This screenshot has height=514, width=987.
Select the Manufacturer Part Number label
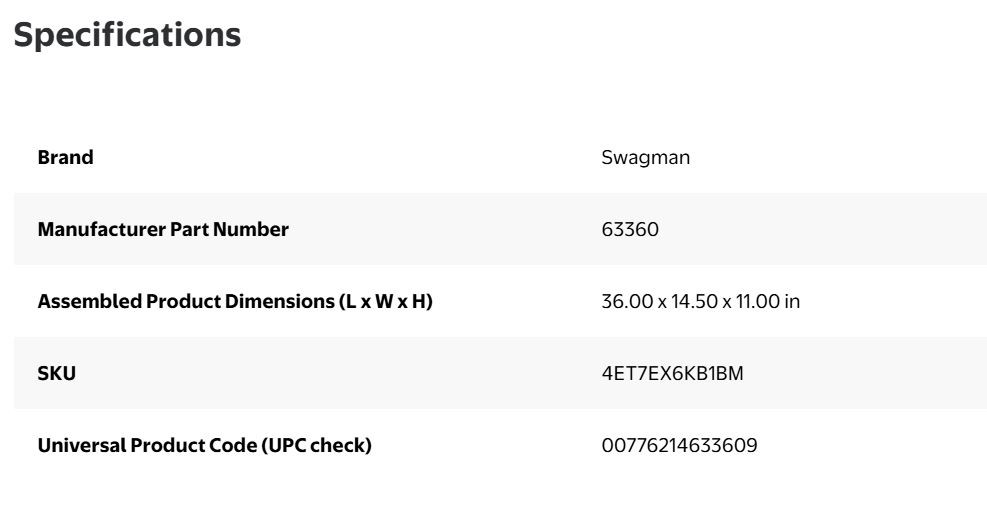pos(163,229)
